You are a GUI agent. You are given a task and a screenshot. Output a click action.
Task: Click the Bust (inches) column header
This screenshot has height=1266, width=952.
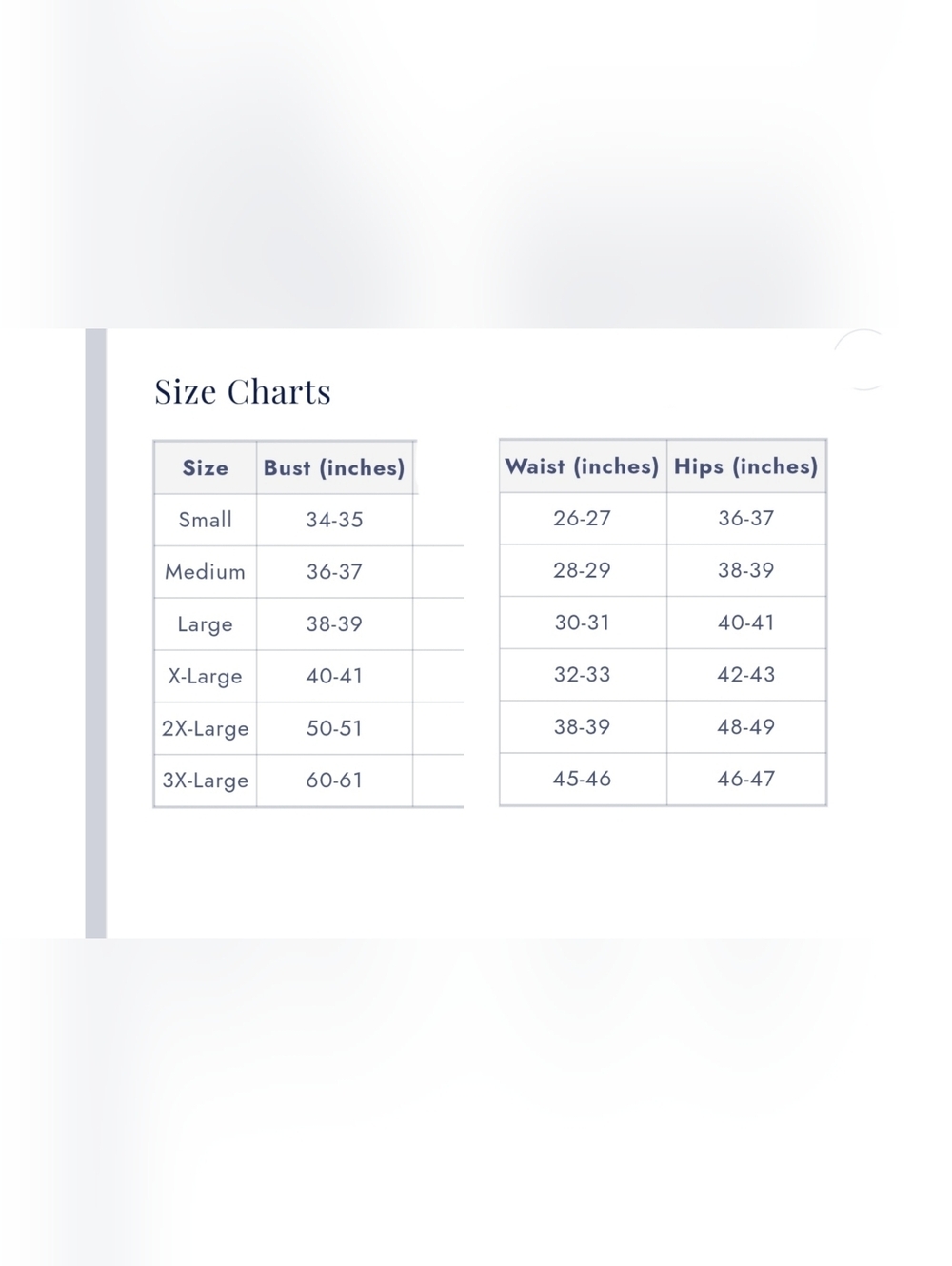coord(334,467)
